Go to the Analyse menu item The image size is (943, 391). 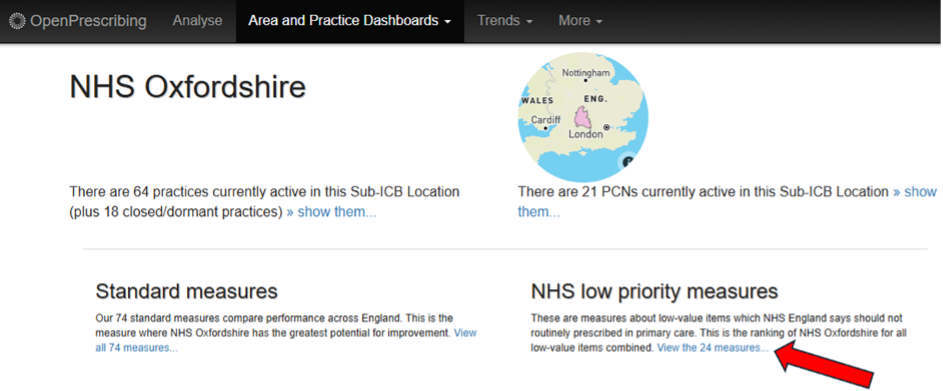[x=197, y=20]
